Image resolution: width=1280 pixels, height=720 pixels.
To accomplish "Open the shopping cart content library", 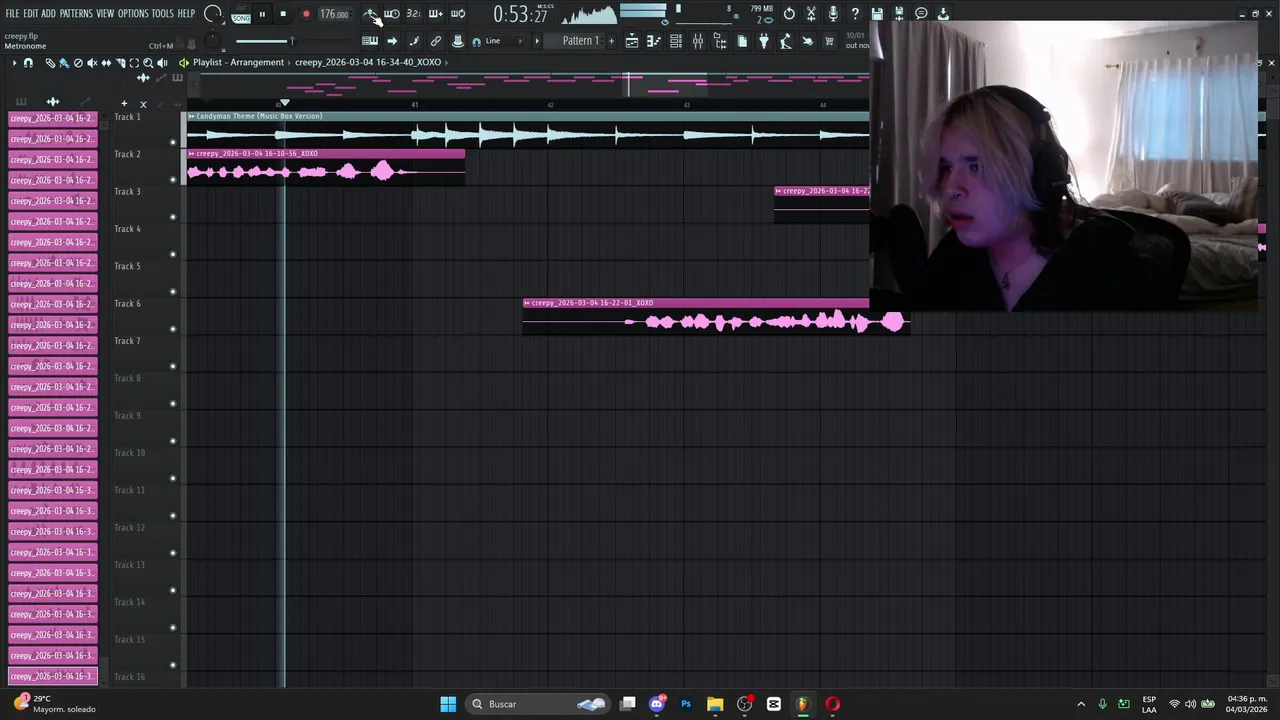I will click(829, 41).
